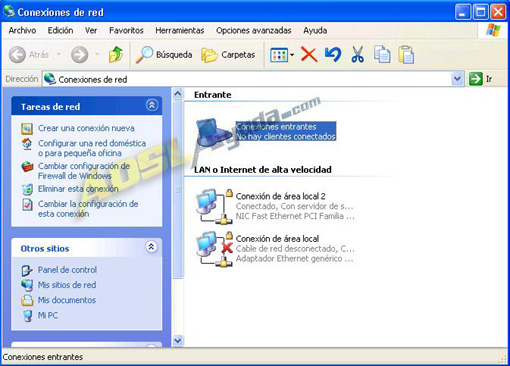510x366 pixels.
Task: Click the recycle icon beside Eliminar
Action: [x=27, y=189]
